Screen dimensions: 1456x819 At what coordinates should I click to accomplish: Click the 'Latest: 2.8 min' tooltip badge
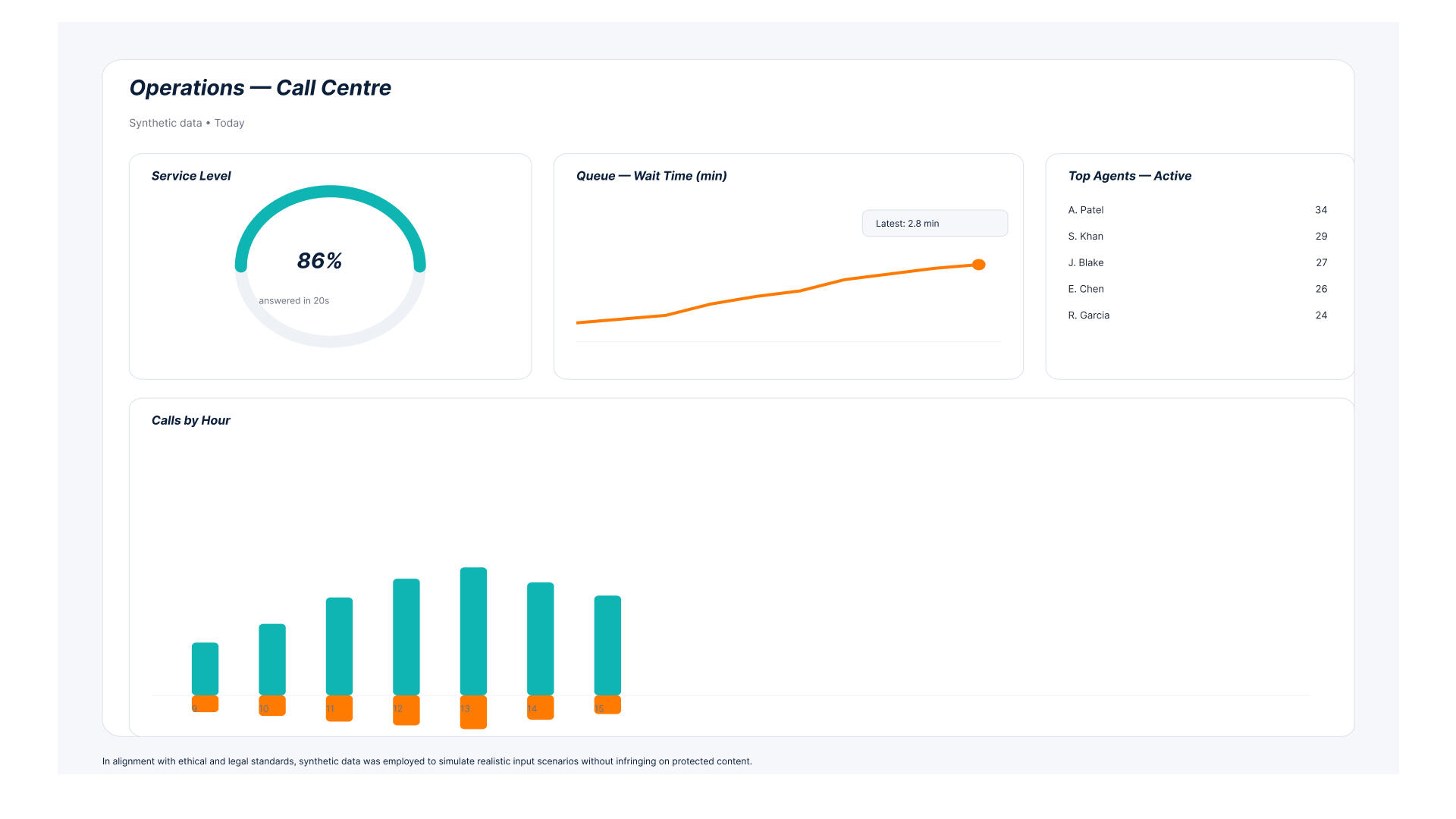[x=934, y=224]
